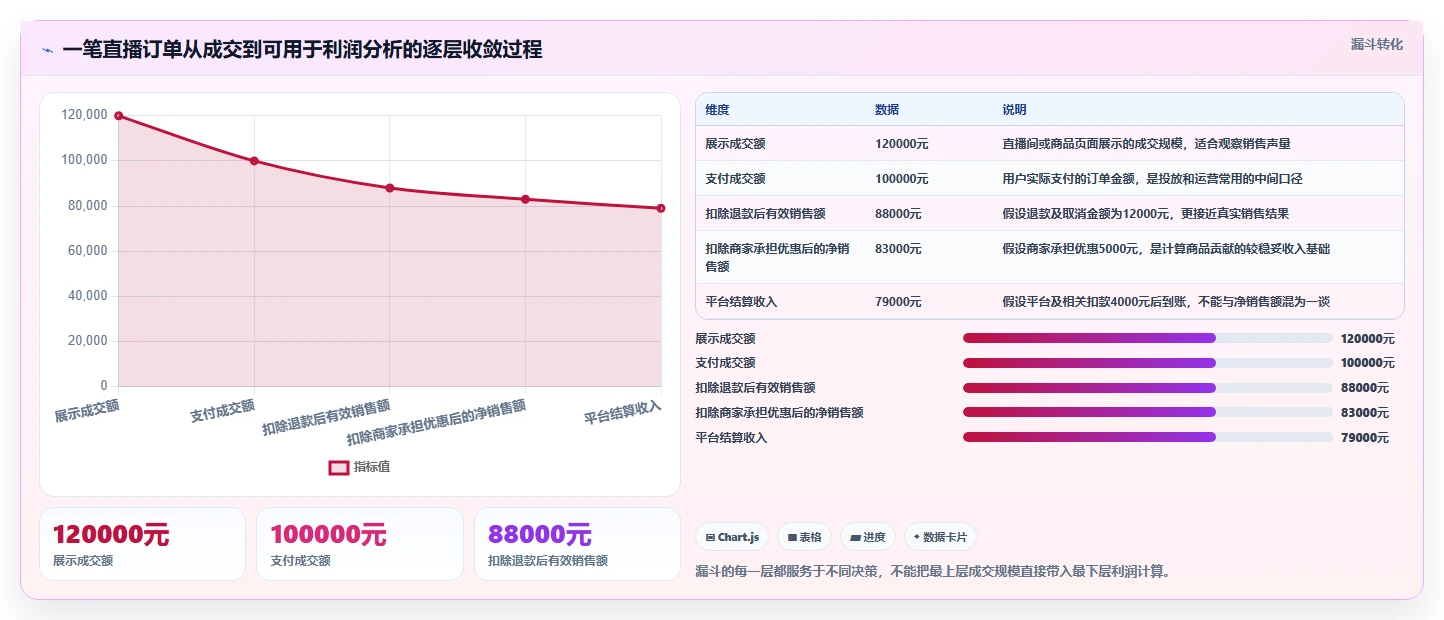Viewport: 1444px width, 620px height.
Task: Click the 扣除退款后有效销售额 progress bar
Action: click(1147, 388)
